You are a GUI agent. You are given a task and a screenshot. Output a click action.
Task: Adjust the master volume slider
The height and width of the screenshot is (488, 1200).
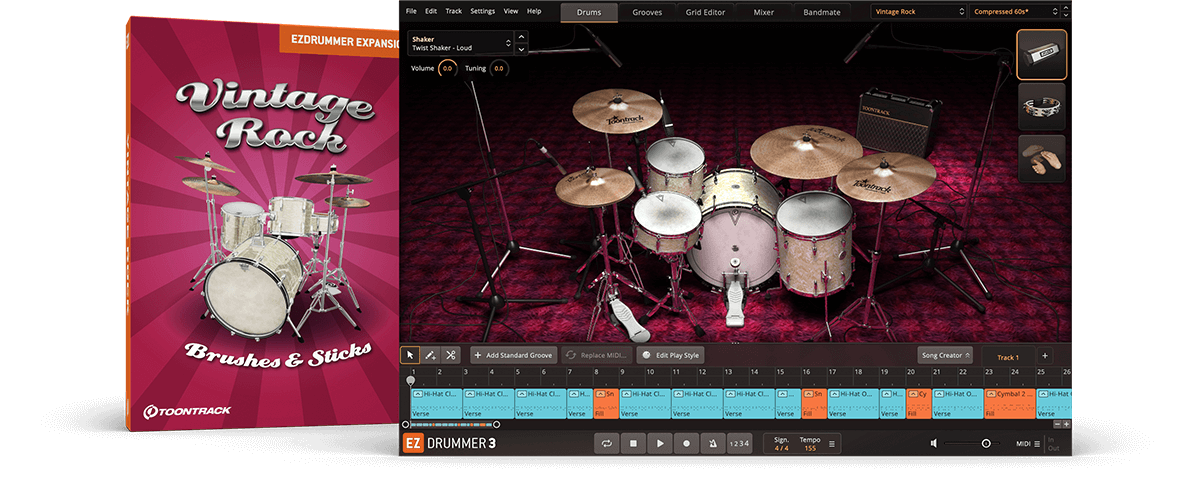click(x=986, y=443)
